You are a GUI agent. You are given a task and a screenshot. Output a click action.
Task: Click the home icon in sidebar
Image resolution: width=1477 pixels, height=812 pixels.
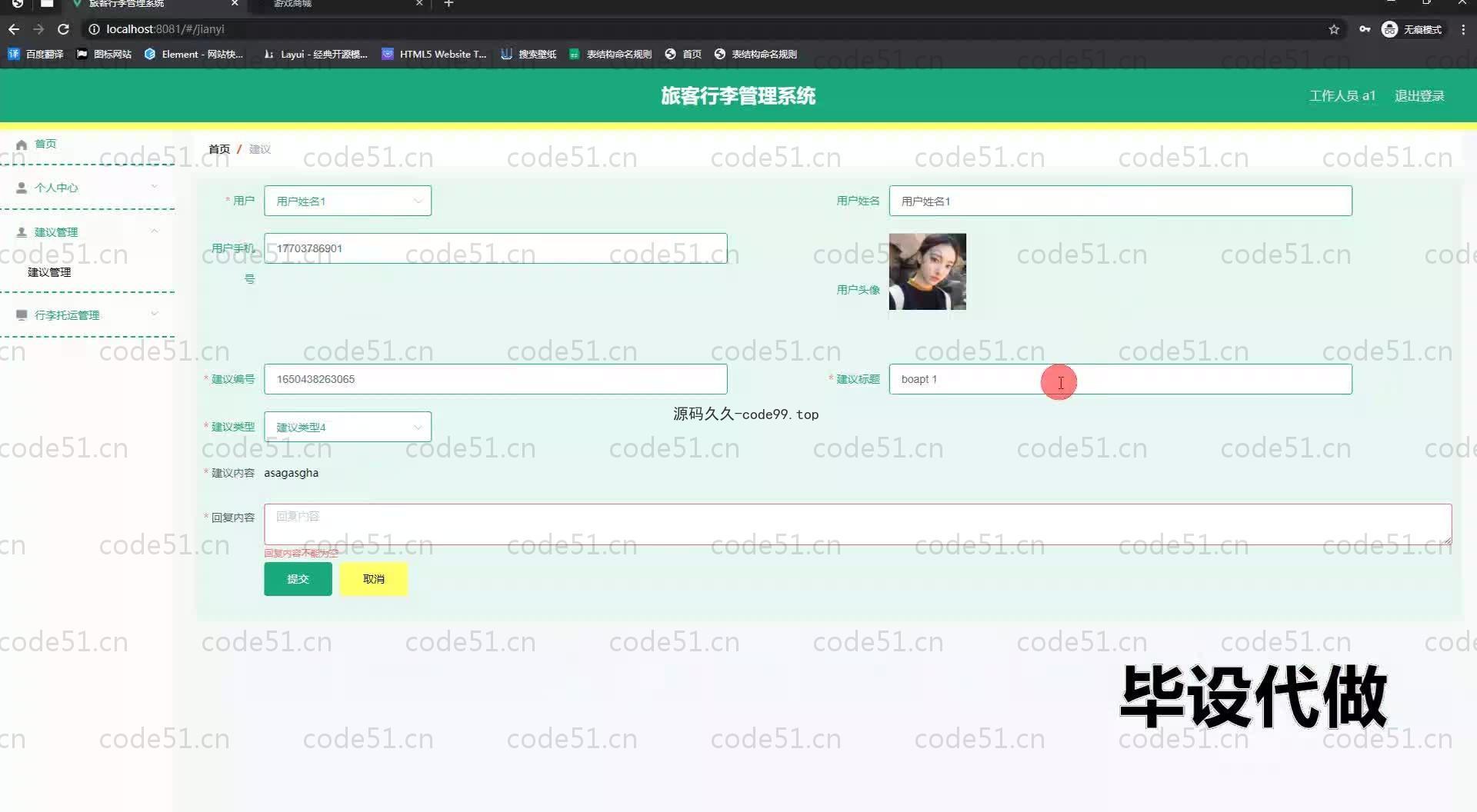(22, 145)
